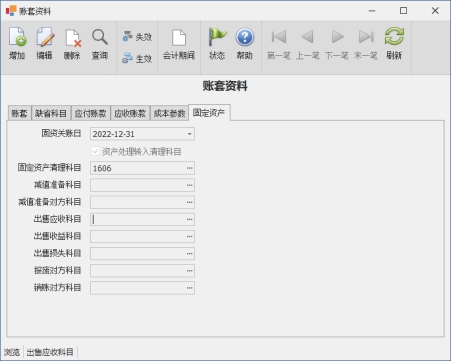Click the 失效 (Invalidate) toolbar item
Image resolution: width=452 pixels, height=362 pixels.
click(x=137, y=37)
